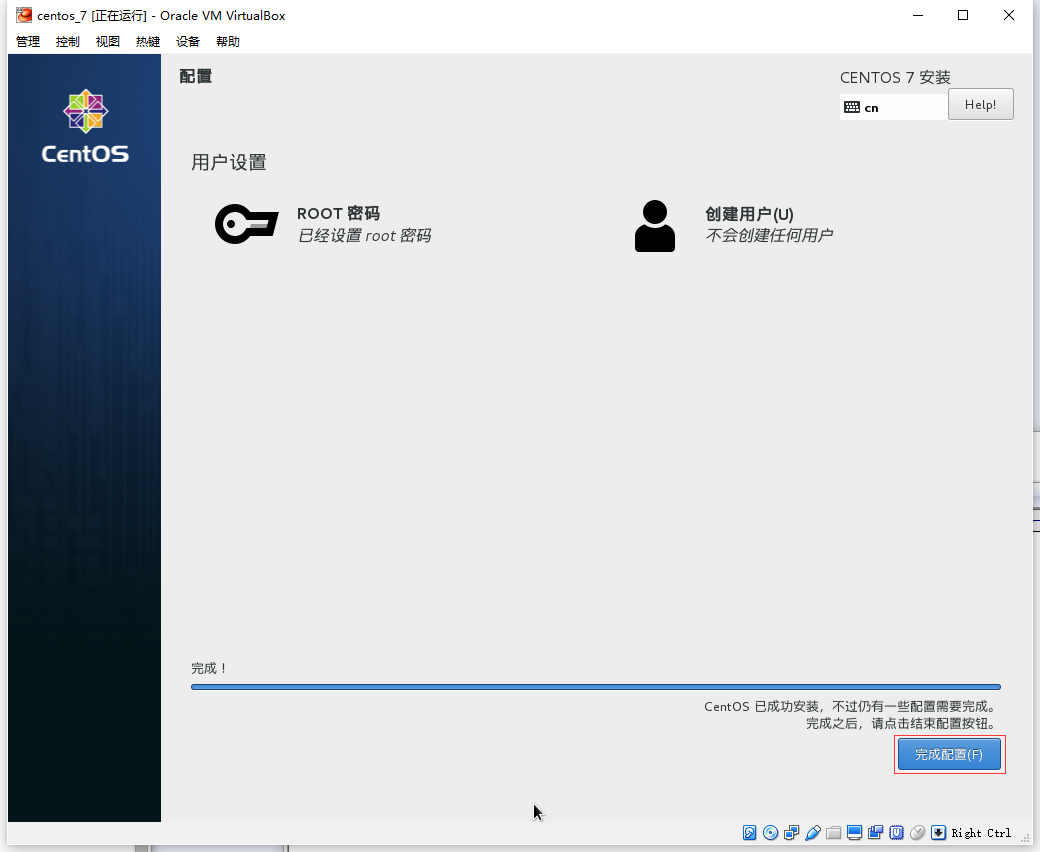Viewport: 1040px width, 852px height.
Task: Click the 创建用户 person icon
Action: [655, 226]
